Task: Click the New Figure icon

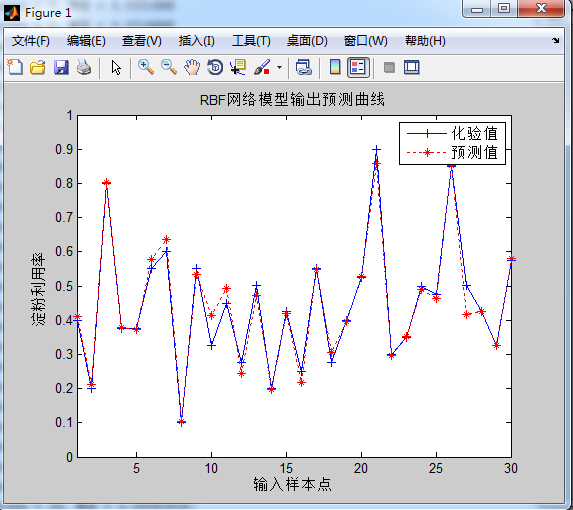Action: coord(15,67)
